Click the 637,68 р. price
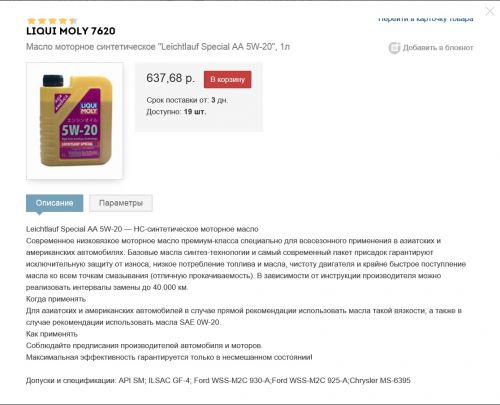 pyautogui.click(x=170, y=78)
